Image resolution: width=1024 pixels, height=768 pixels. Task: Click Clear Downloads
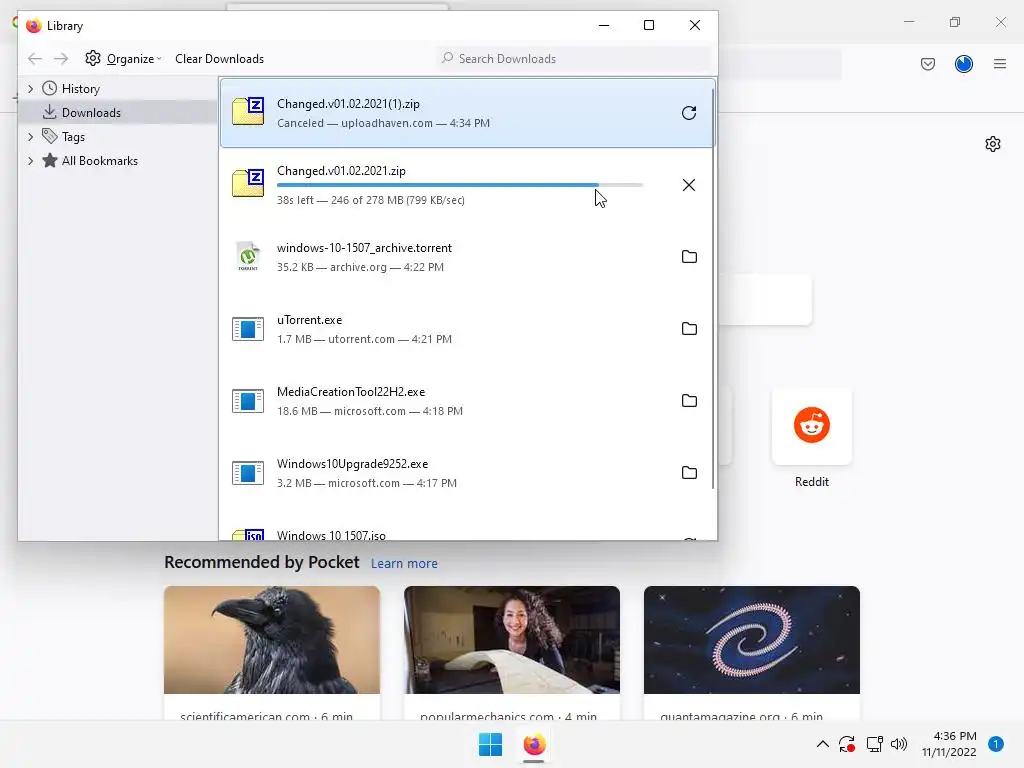coord(219,59)
